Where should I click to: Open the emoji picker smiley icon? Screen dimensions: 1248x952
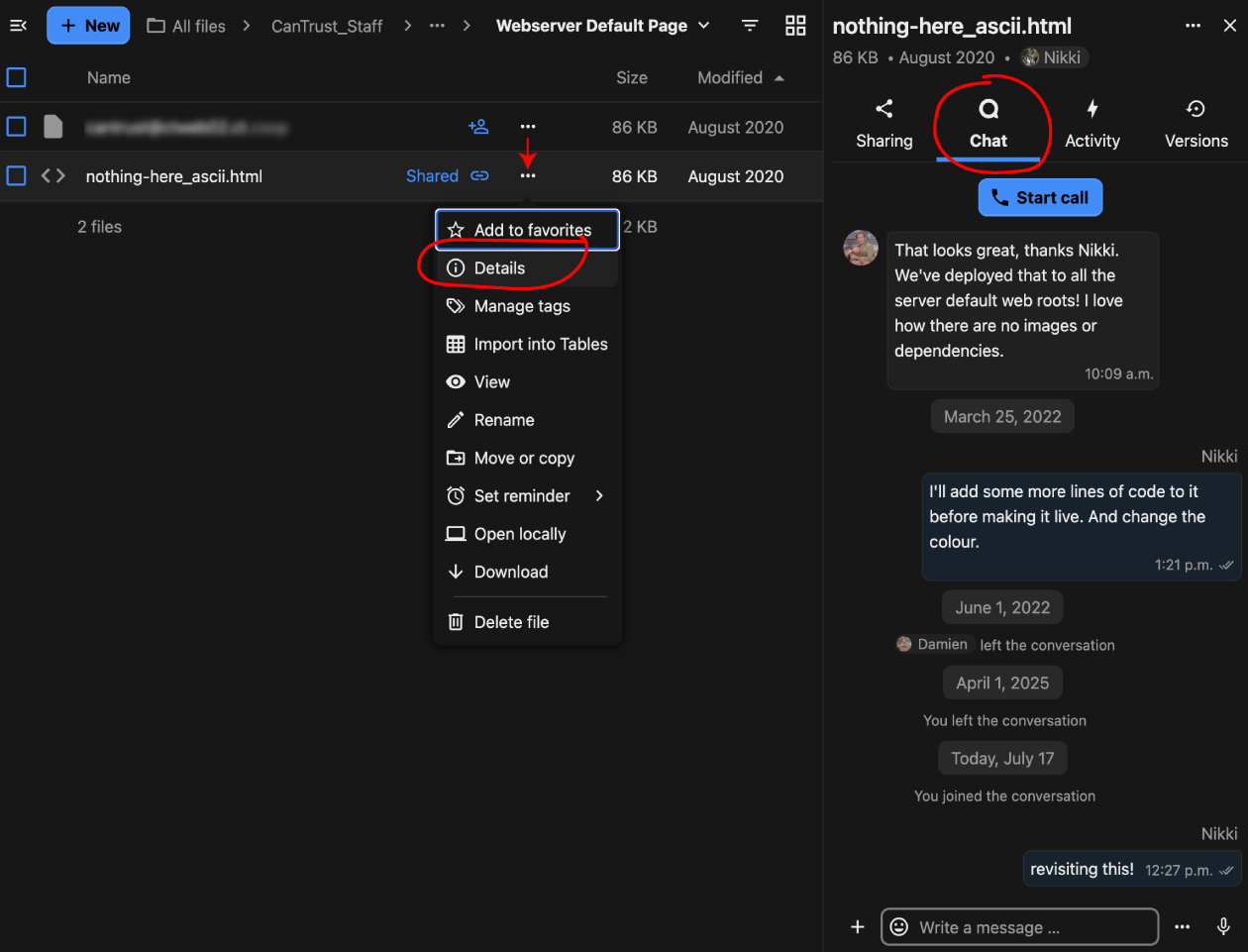click(899, 927)
